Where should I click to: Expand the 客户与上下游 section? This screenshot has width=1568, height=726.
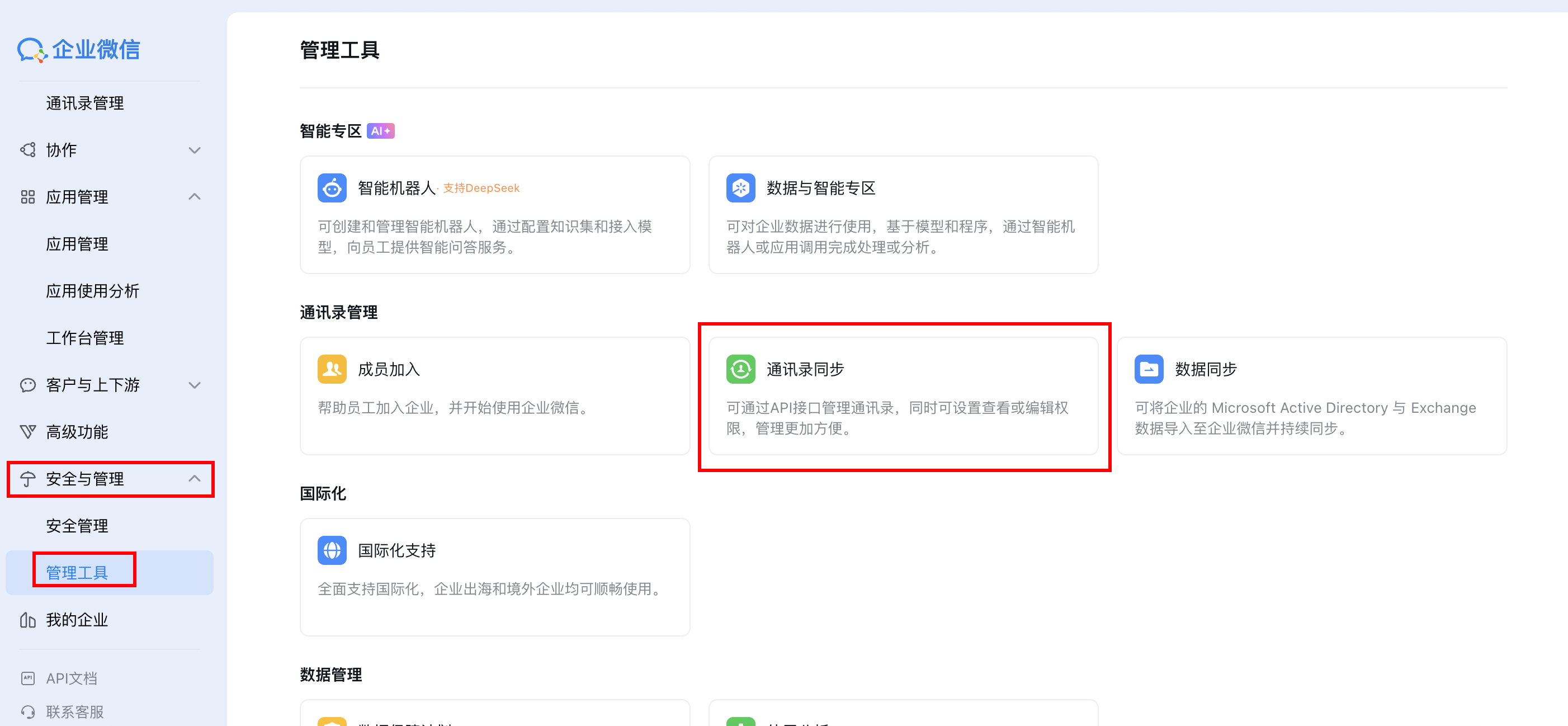point(194,385)
